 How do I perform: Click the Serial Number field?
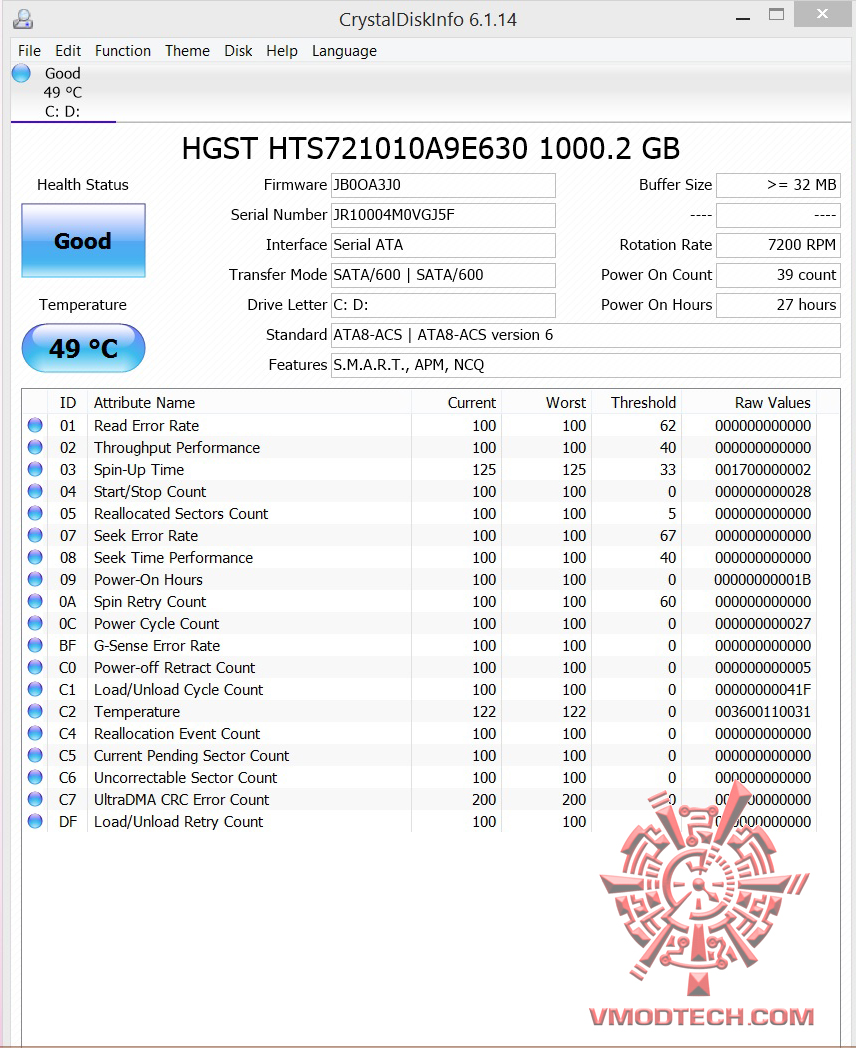443,215
